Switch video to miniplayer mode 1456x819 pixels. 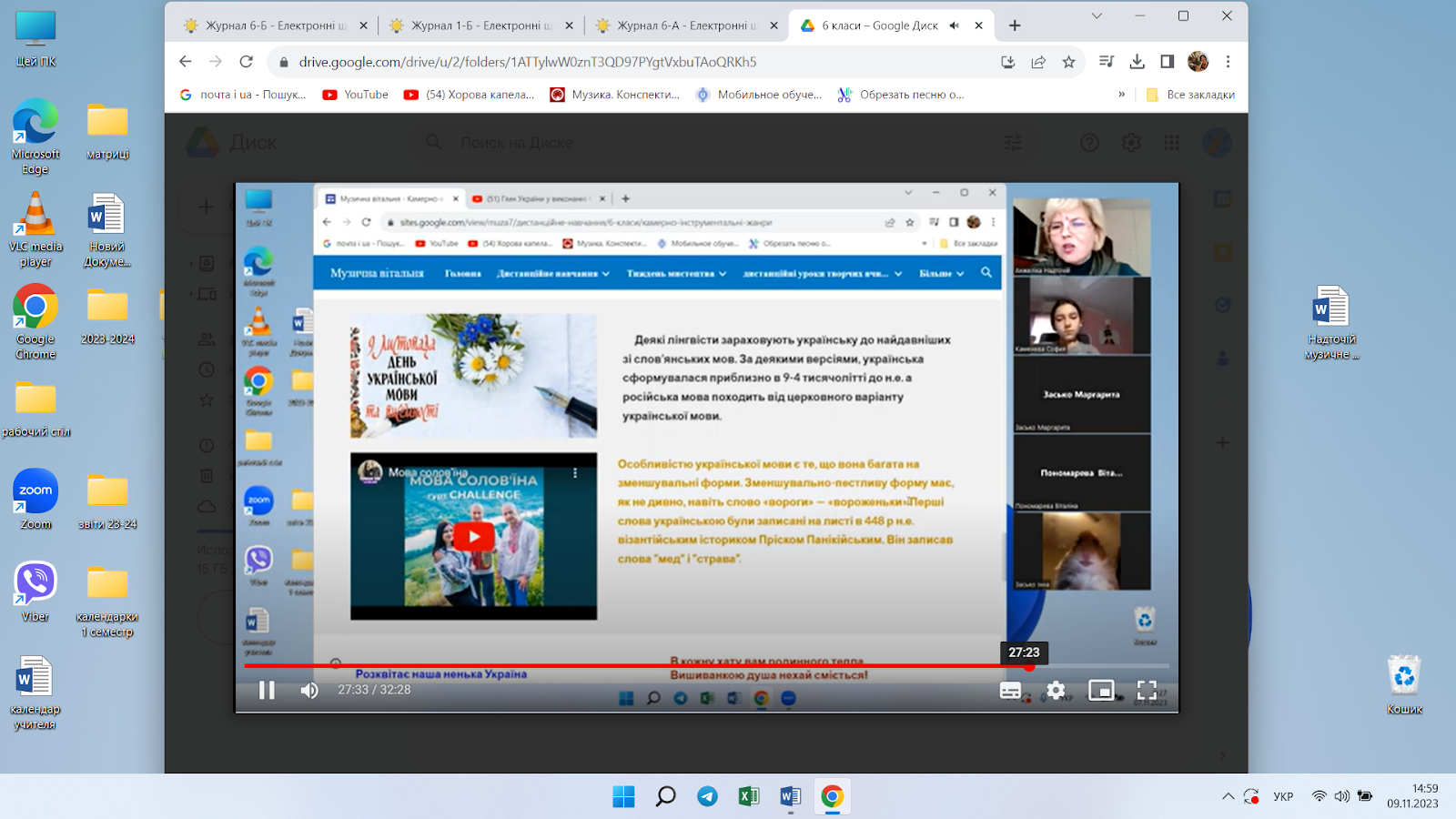(1101, 690)
